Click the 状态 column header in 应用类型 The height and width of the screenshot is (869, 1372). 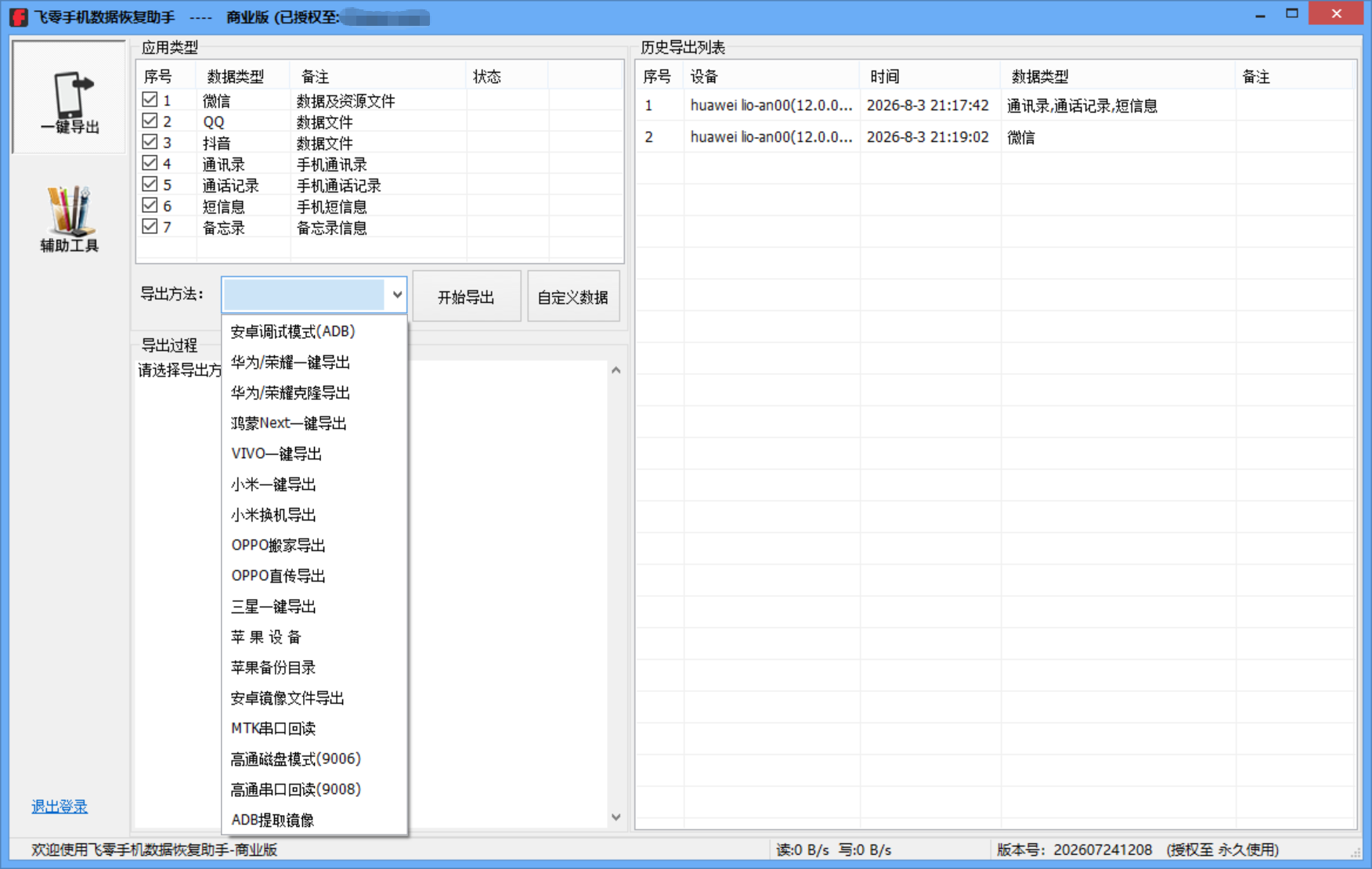click(x=507, y=76)
